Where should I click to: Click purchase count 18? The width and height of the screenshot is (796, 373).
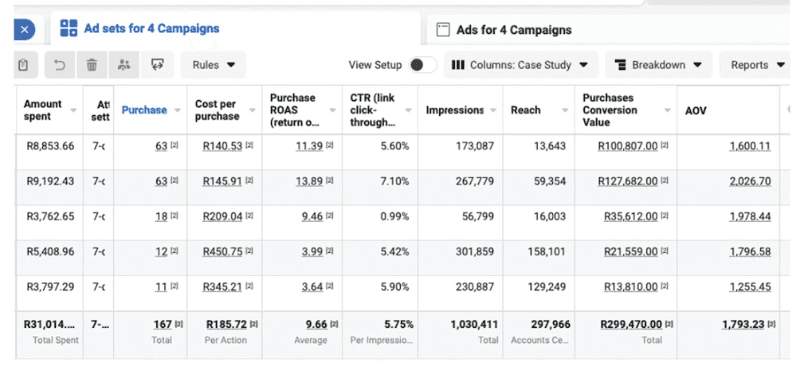[161, 217]
